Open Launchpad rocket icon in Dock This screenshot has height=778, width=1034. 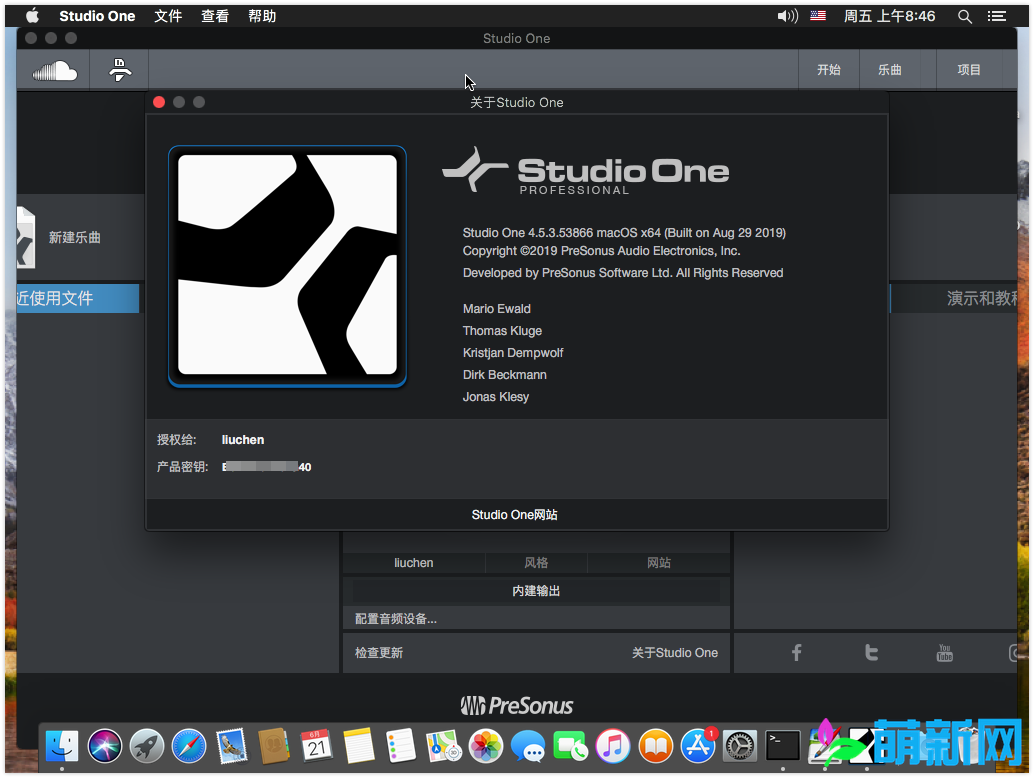click(147, 746)
